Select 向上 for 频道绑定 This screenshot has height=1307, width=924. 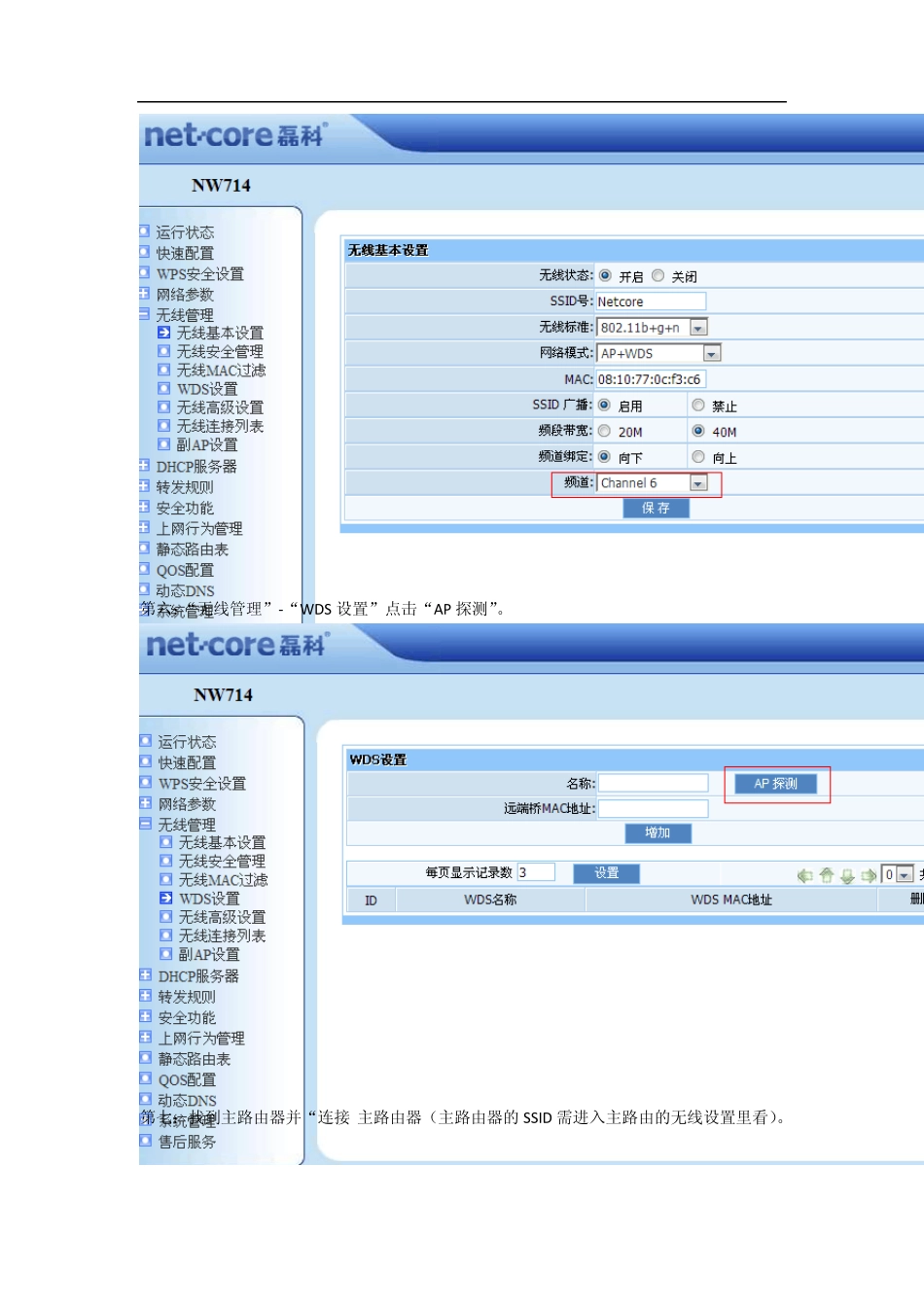[x=697, y=456]
